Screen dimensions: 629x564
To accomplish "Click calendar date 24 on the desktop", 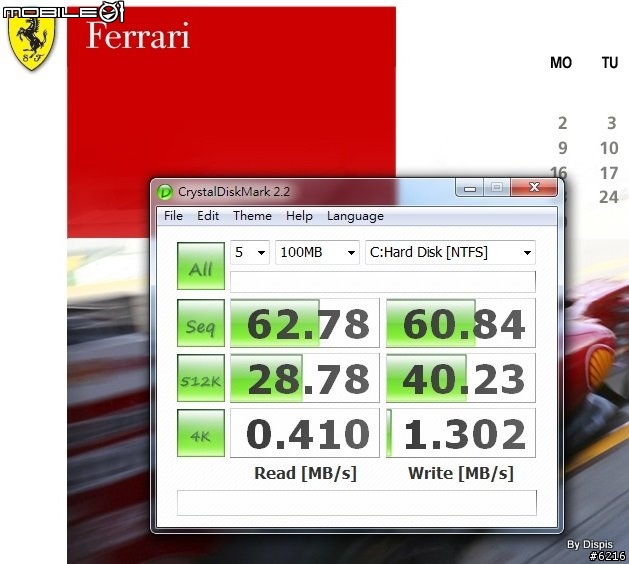I will pos(609,197).
